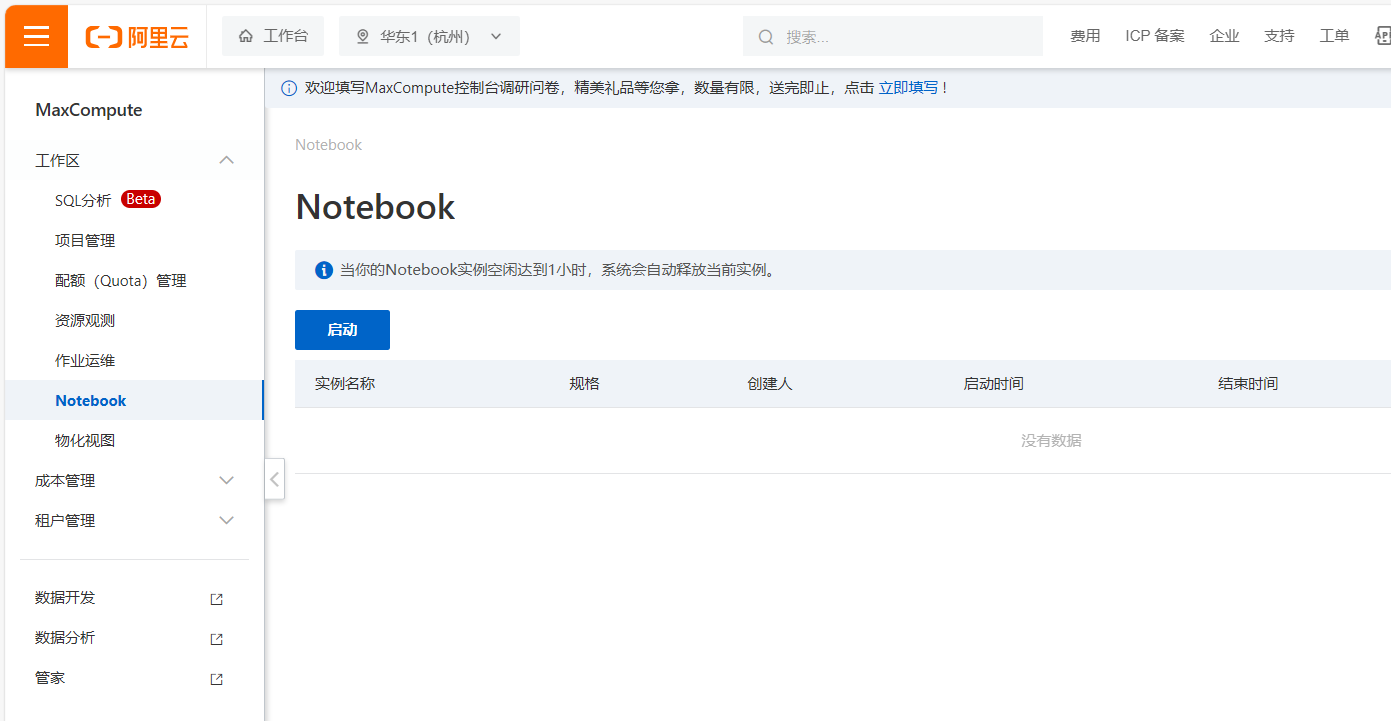Click the blue info icon in Notebook notice
This screenshot has height=721, width=1391.
[324, 270]
